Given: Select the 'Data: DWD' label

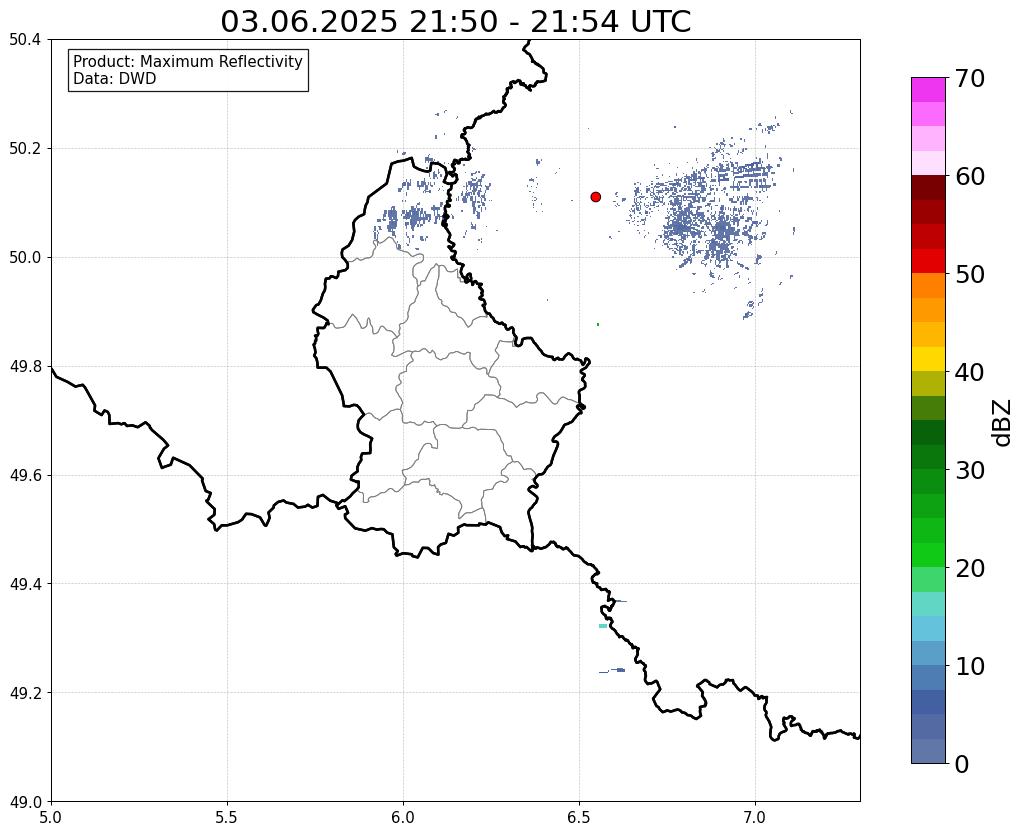Looking at the screenshot, I should [x=115, y=79].
